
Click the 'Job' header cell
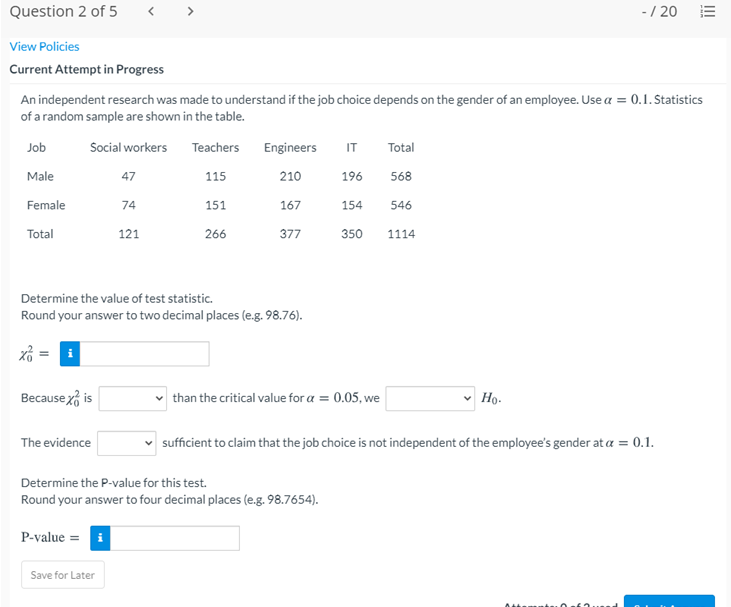36,147
